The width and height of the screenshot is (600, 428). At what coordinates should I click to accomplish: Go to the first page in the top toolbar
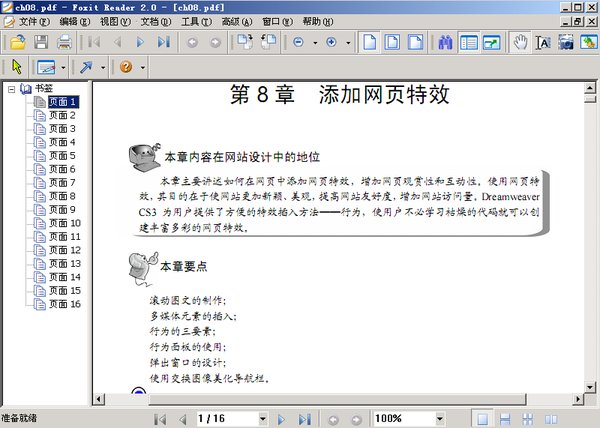94,42
